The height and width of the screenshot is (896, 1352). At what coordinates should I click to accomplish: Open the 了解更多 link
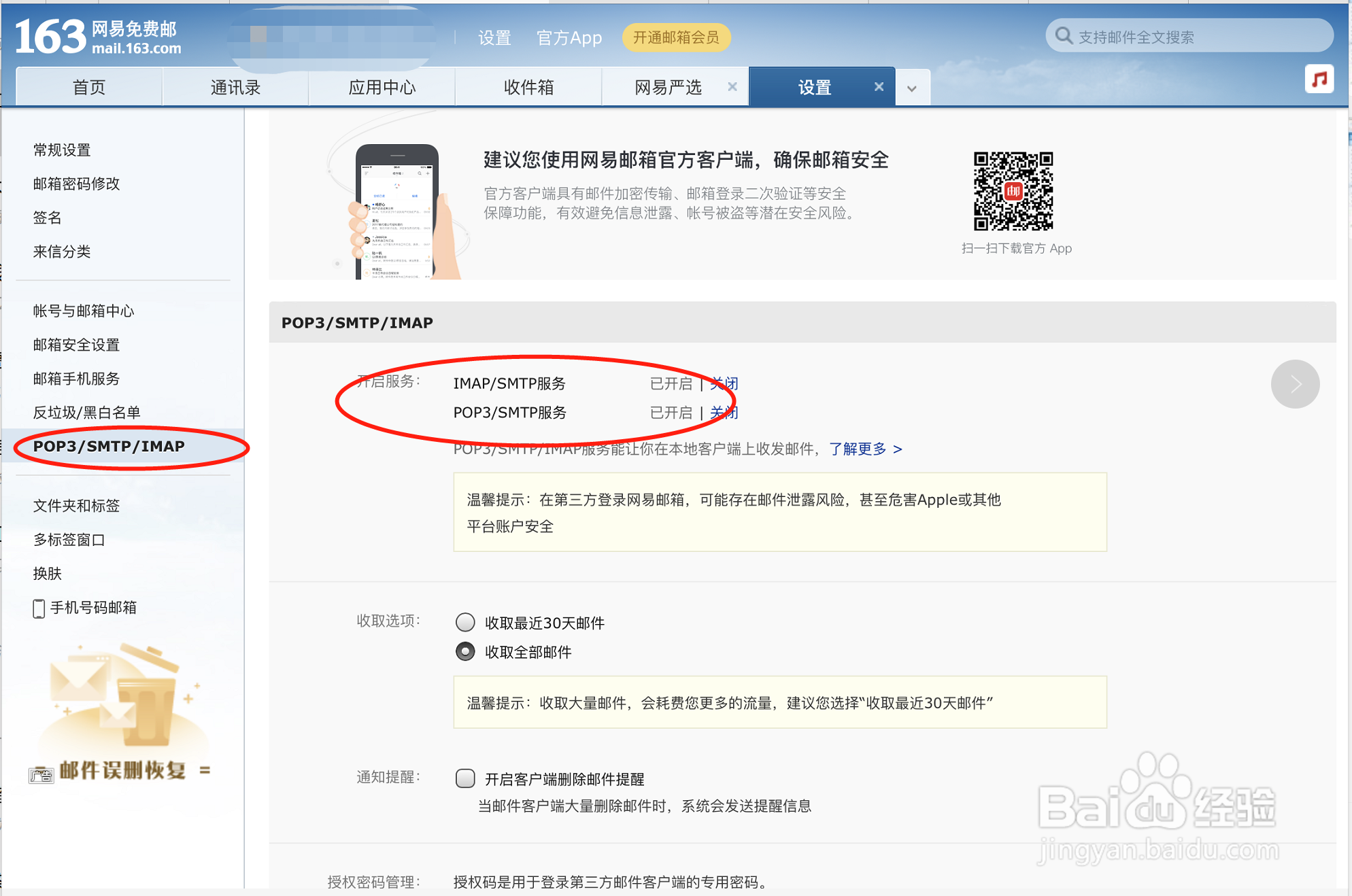(x=859, y=449)
